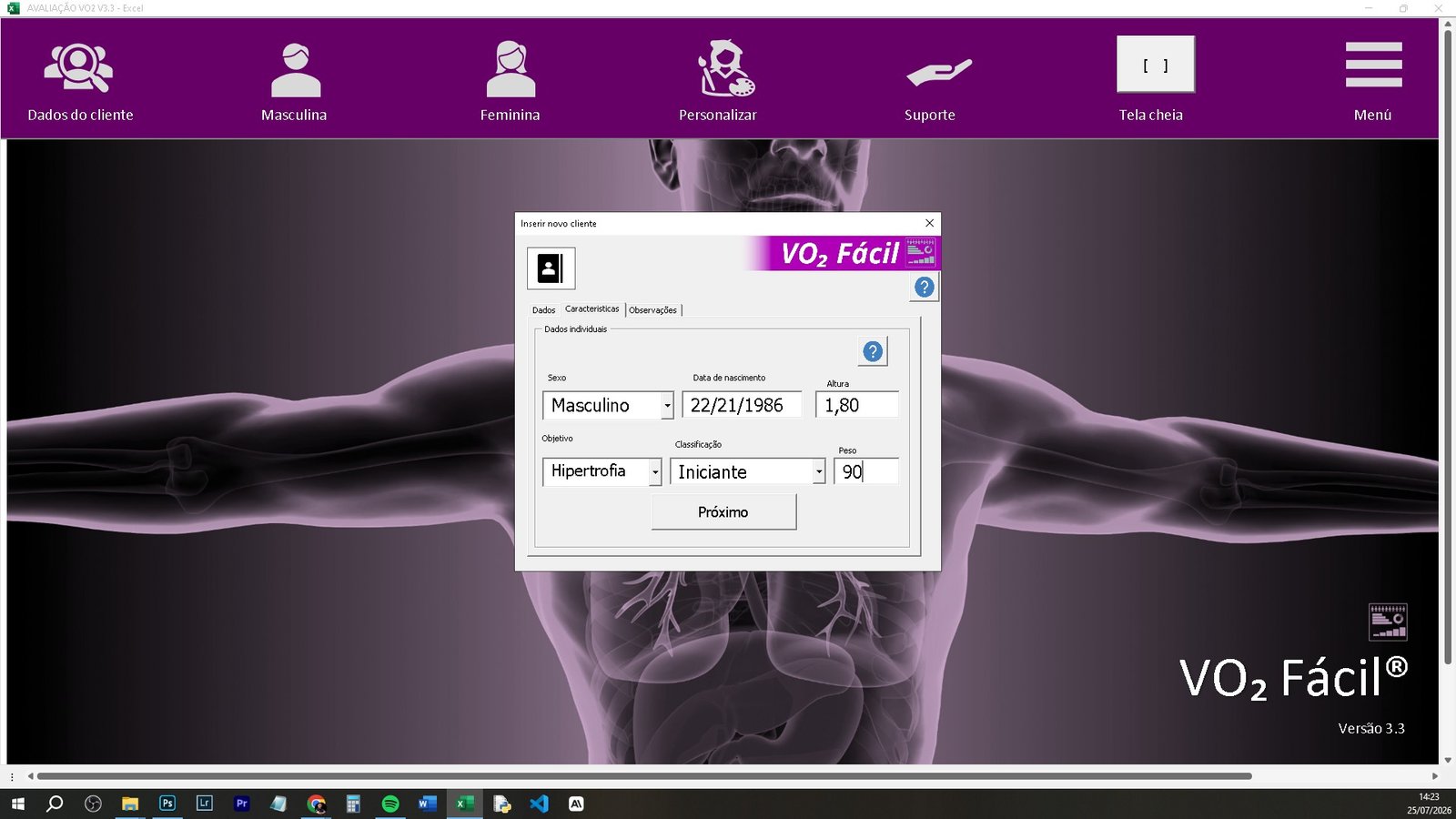Click the Data de nascimento field
1456x819 pixels.
tap(742, 405)
